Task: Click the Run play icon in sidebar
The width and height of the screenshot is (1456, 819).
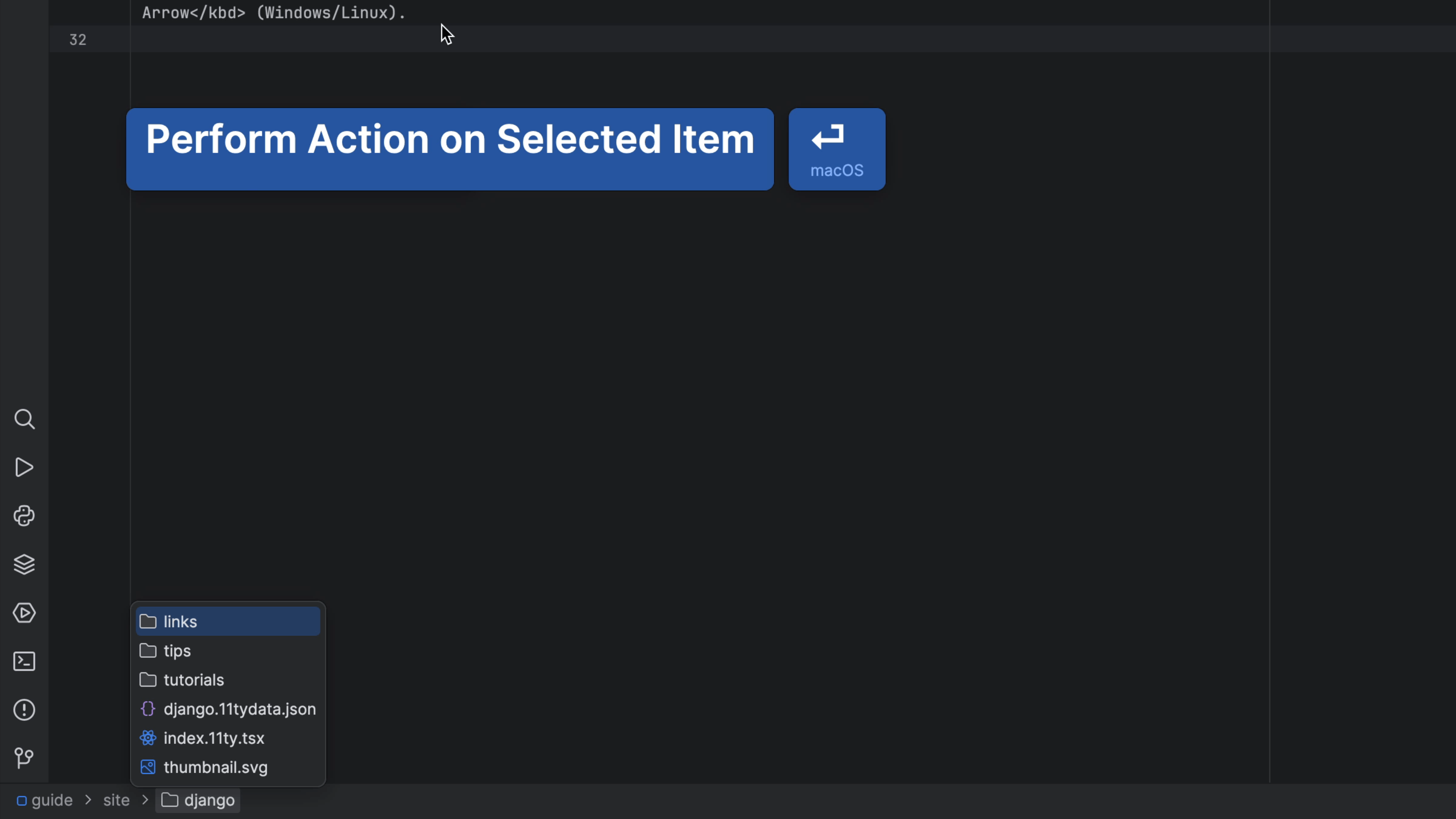Action: (x=24, y=468)
